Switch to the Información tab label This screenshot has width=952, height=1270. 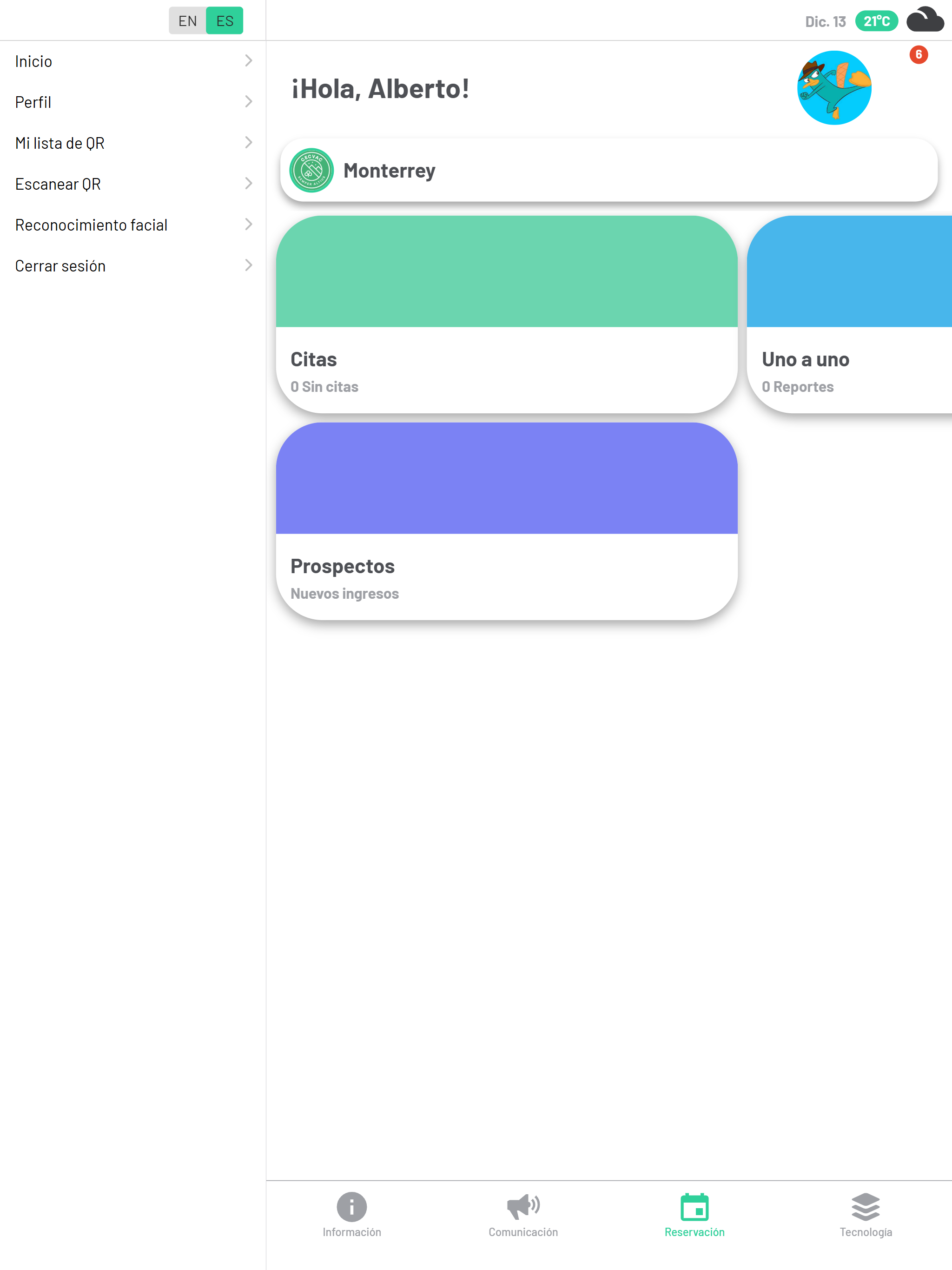click(351, 1232)
